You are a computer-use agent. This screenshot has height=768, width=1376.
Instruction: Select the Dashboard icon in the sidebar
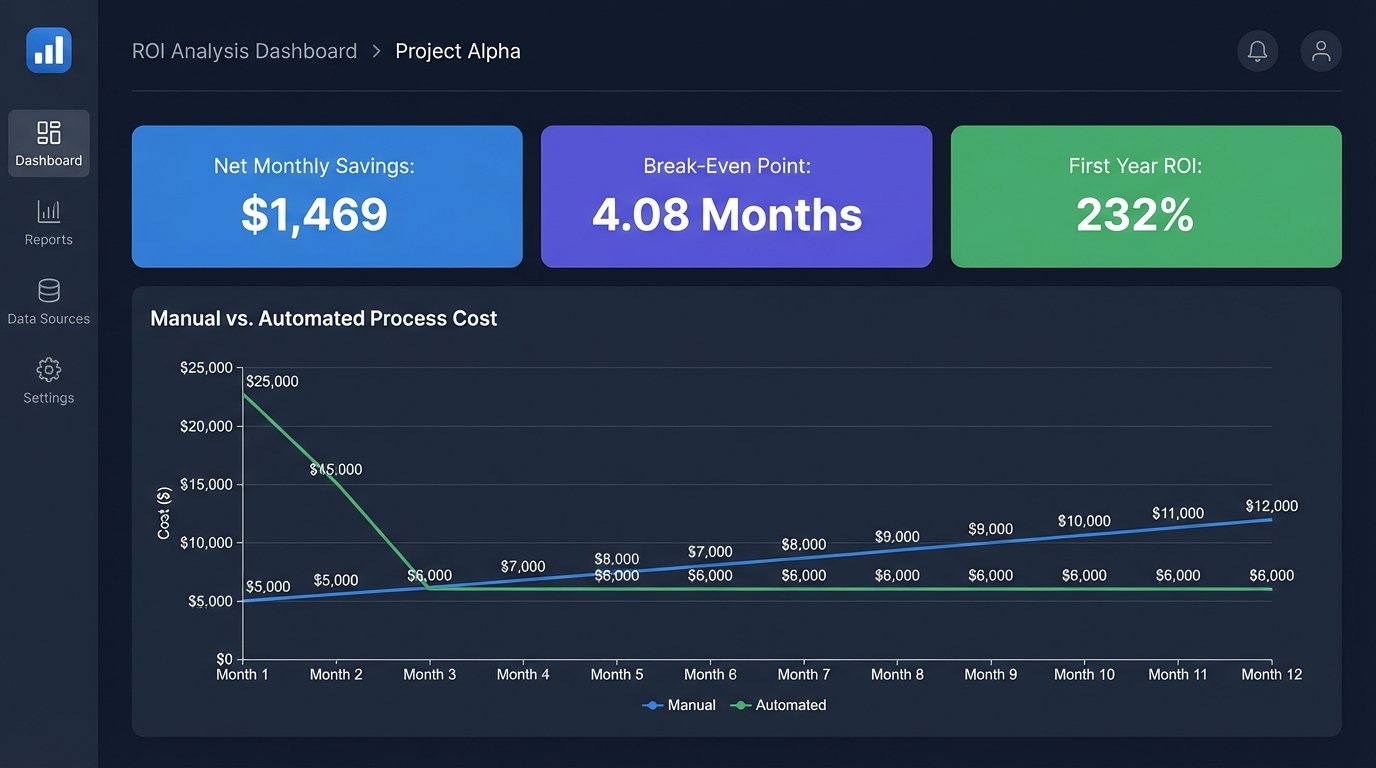click(48, 133)
